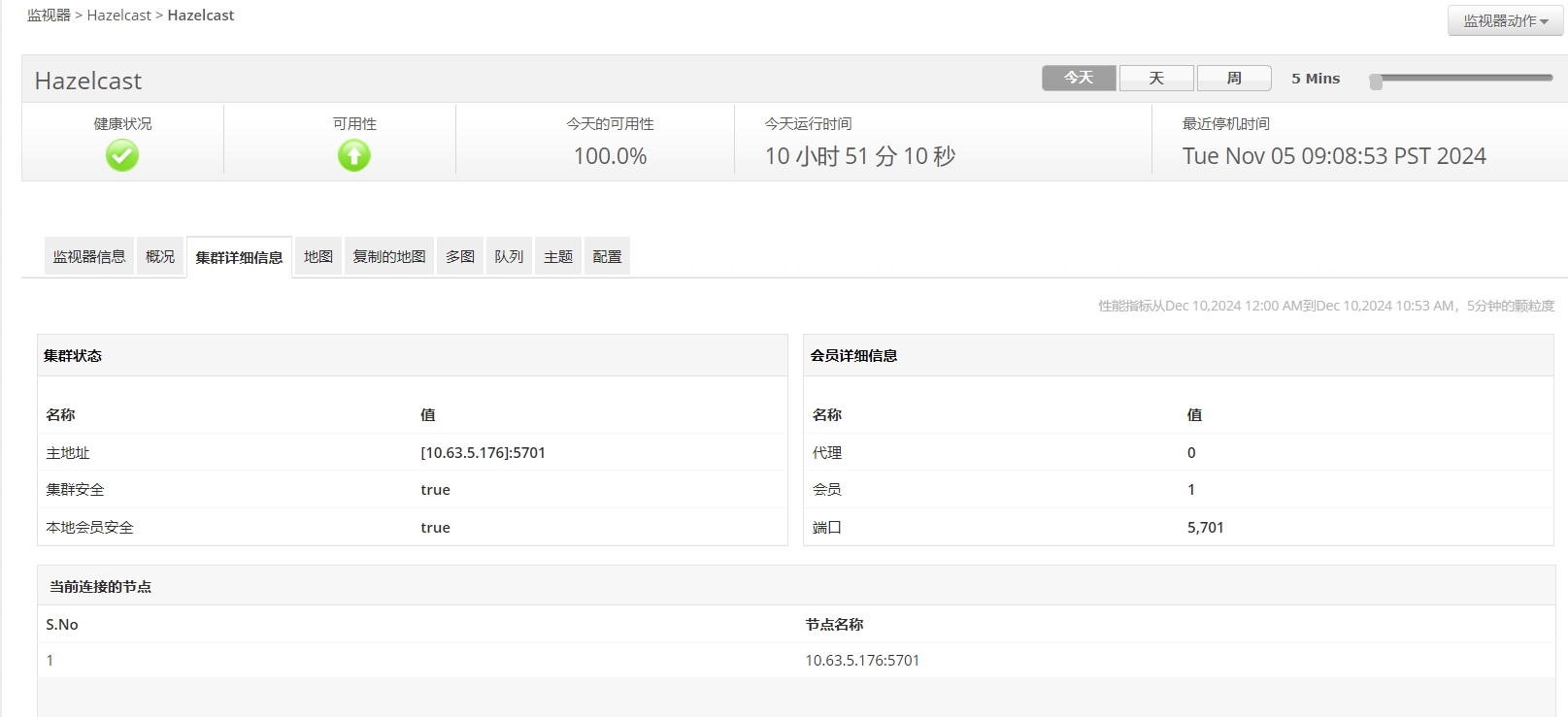Click the granularity slider handle

[1376, 81]
